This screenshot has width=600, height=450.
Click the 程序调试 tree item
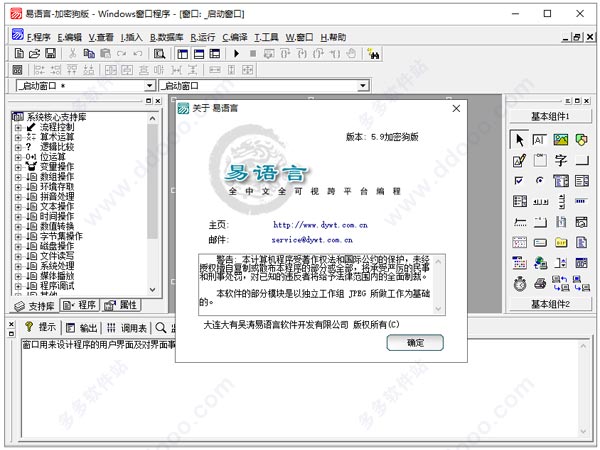tap(57, 286)
